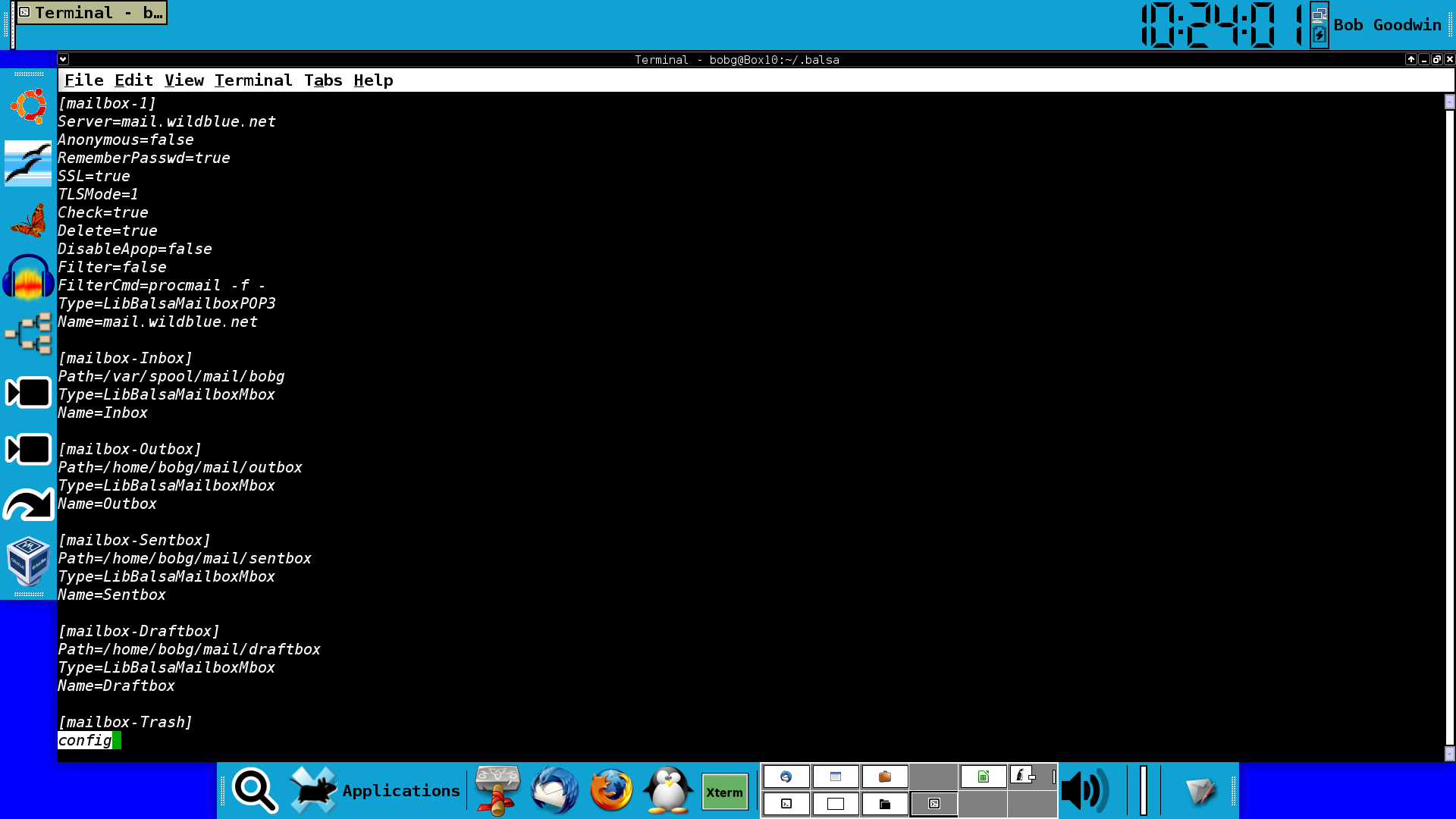The width and height of the screenshot is (1456, 819).
Task: Click the Terminal taskbar button at top
Action: click(x=91, y=13)
